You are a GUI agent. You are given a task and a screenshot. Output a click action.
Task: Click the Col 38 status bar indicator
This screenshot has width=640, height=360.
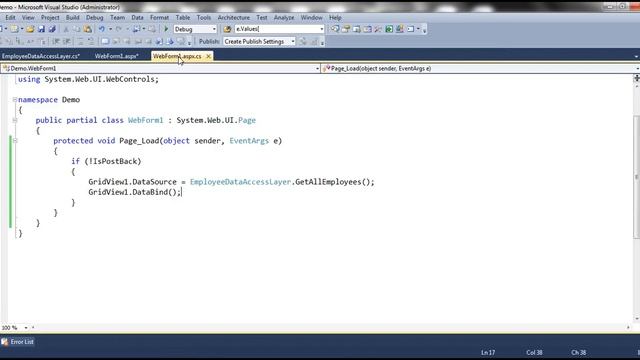coord(534,352)
